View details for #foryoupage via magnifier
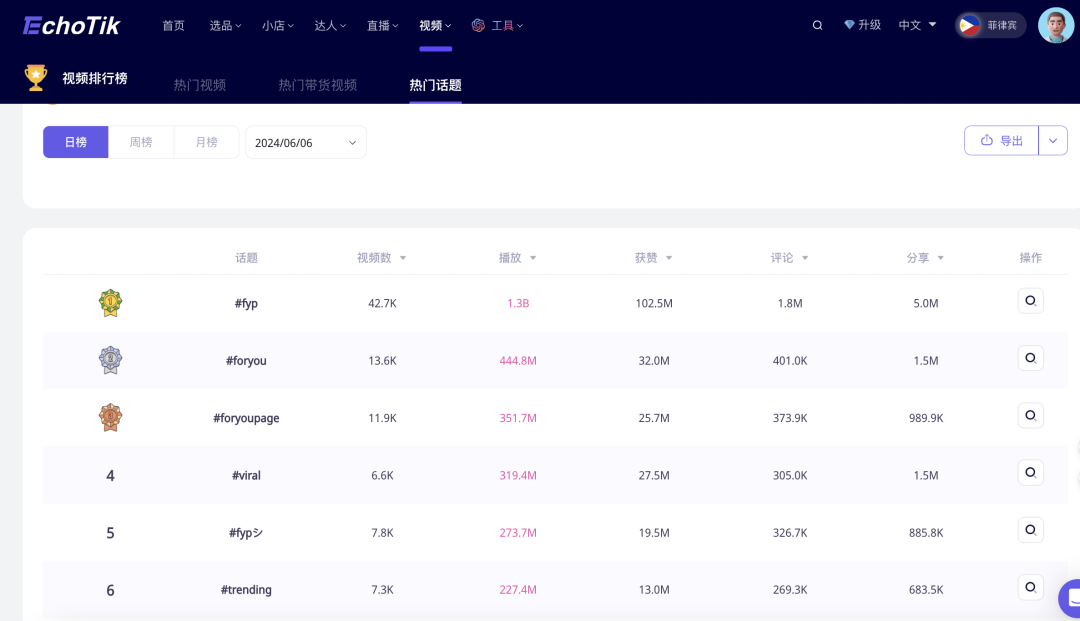Image resolution: width=1080 pixels, height=621 pixels. pyautogui.click(x=1030, y=415)
